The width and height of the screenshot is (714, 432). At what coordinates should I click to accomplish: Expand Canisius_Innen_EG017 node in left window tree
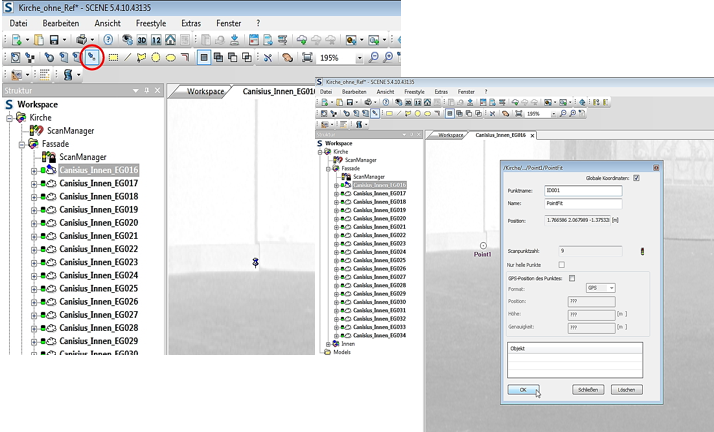tap(34, 184)
